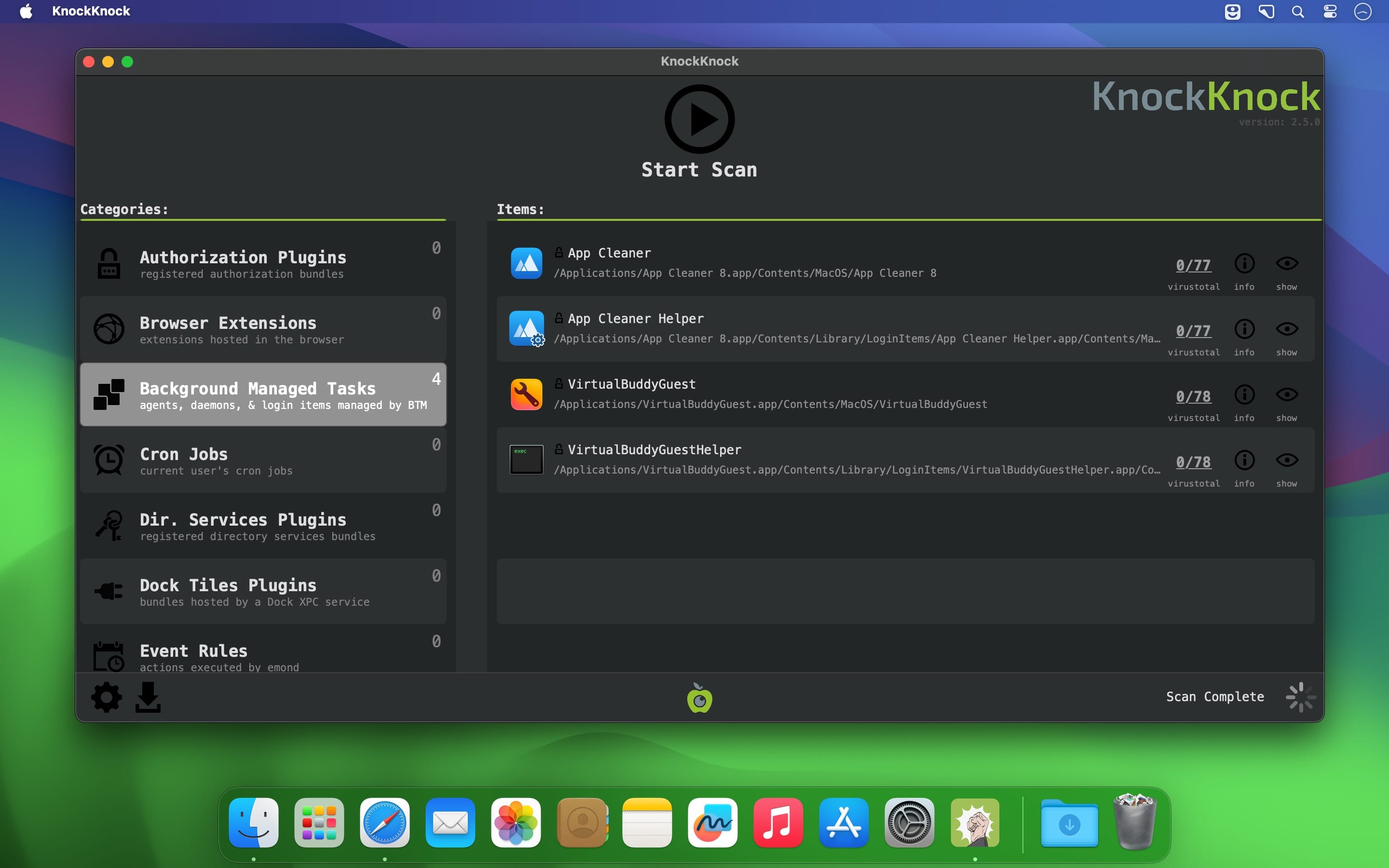The width and height of the screenshot is (1389, 868).
Task: Open Mail from the Dock
Action: point(450,823)
